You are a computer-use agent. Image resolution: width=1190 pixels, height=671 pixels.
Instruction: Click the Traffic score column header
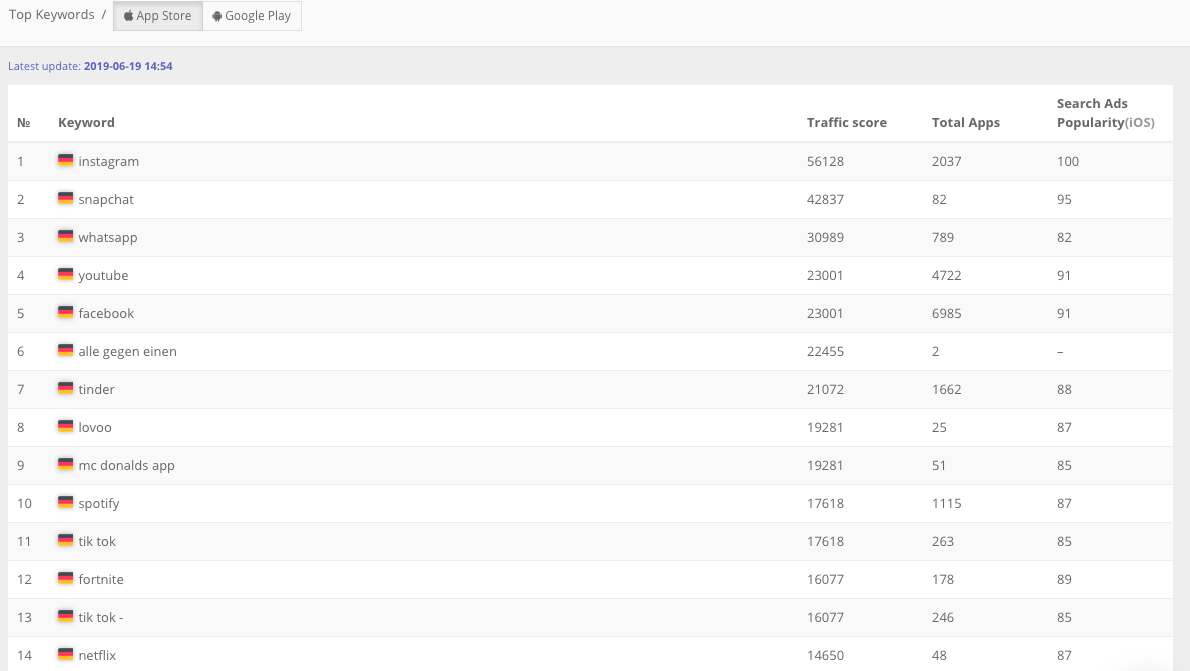click(846, 122)
